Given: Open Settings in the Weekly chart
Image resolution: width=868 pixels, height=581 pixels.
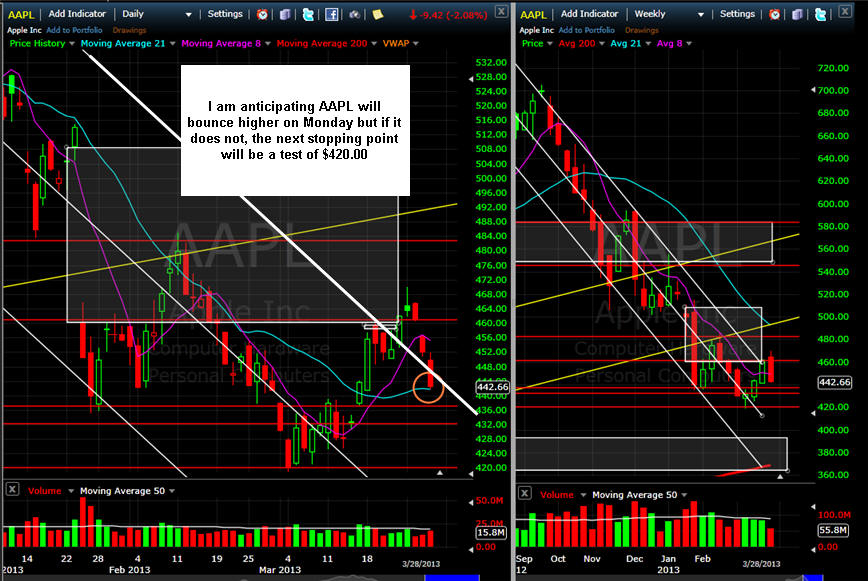Looking at the screenshot, I should pyautogui.click(x=737, y=14).
